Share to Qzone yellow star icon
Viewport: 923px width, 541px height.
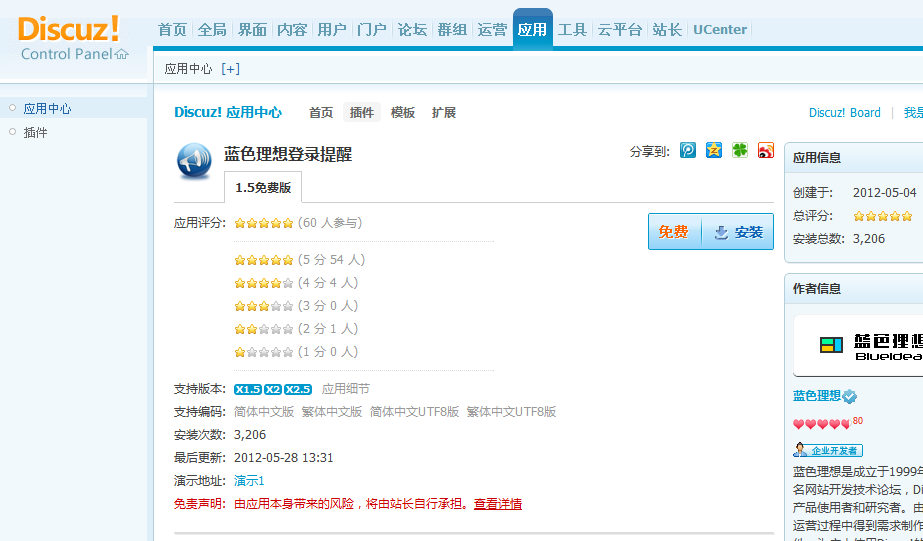(713, 150)
